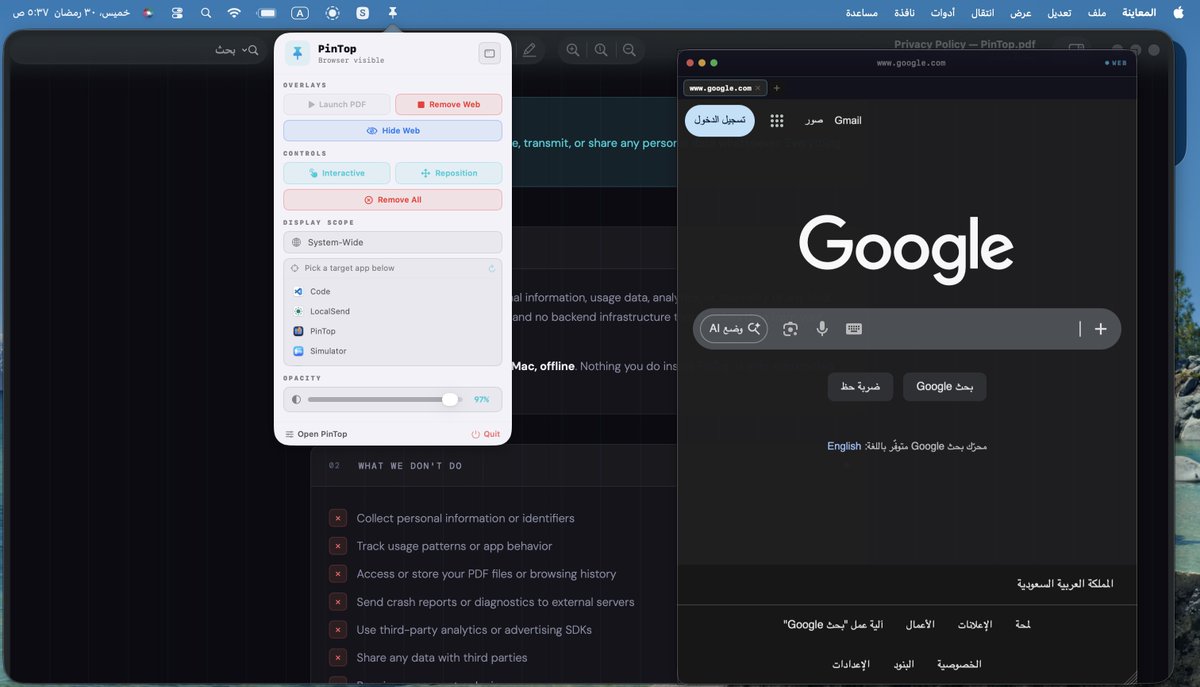Open the انتقال menu
This screenshot has width=1200, height=687.
point(982,13)
